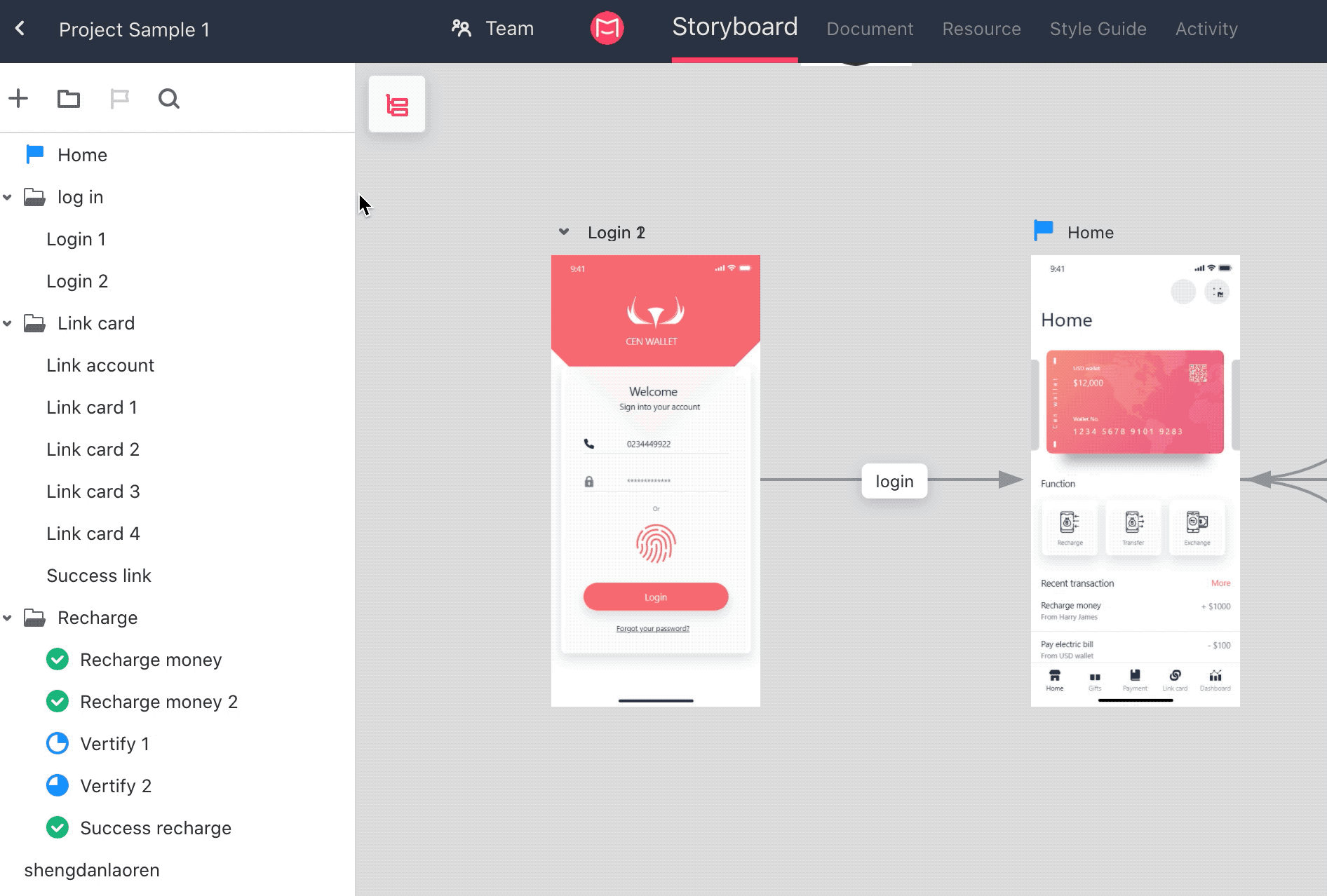Click blue flag above Home artboard
The image size is (1327, 896).
(x=1044, y=231)
